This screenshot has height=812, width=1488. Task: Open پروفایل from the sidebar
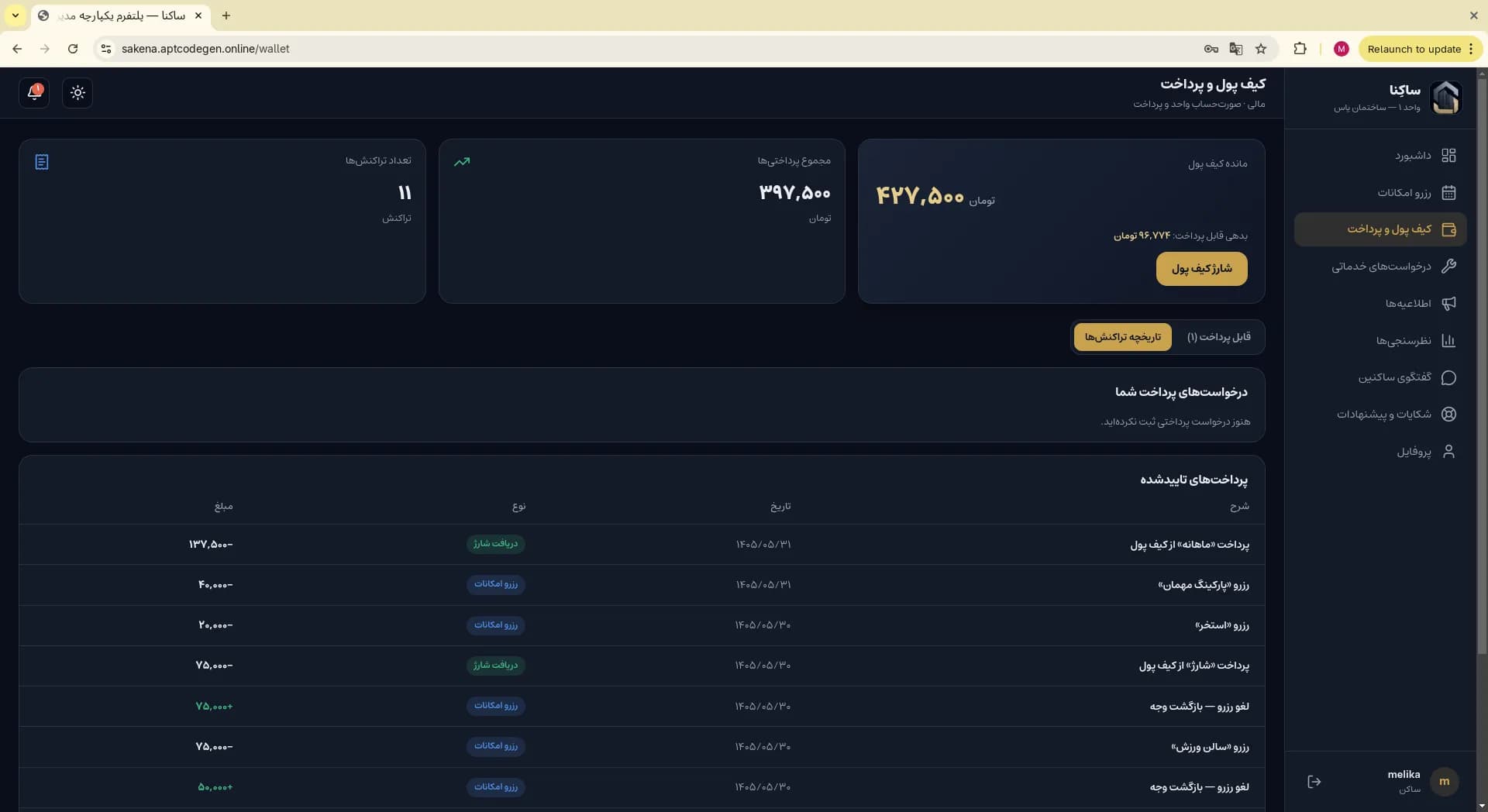[x=1380, y=452]
